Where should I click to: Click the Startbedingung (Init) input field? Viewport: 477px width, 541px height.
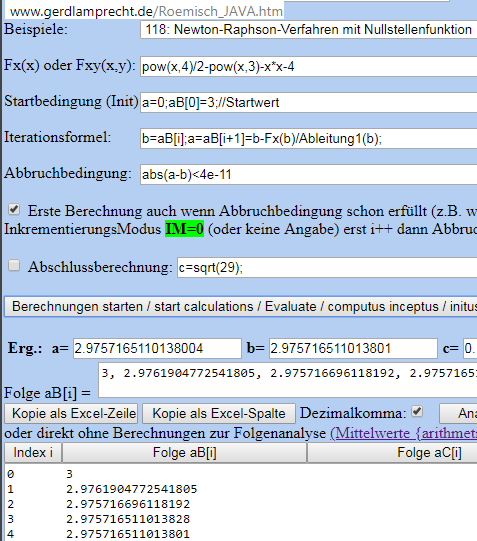[x=309, y=102]
